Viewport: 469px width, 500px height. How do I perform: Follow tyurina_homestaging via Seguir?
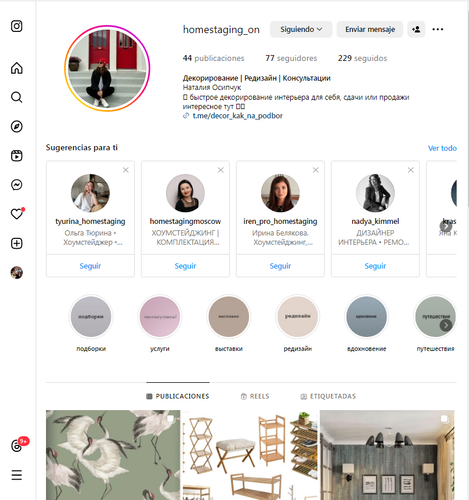click(x=90, y=266)
